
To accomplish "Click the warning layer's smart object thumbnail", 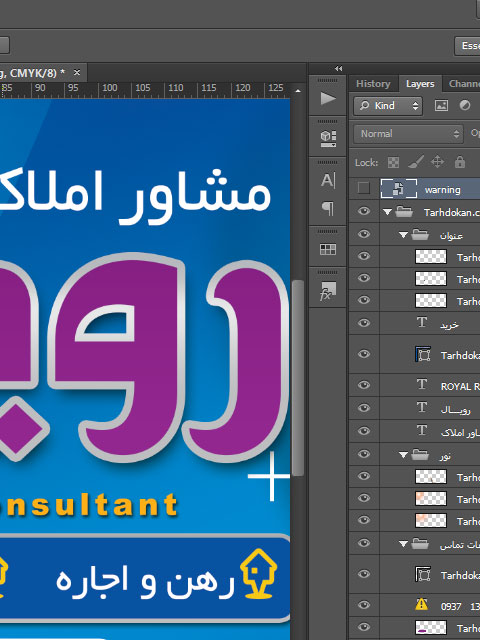I will coord(398,189).
